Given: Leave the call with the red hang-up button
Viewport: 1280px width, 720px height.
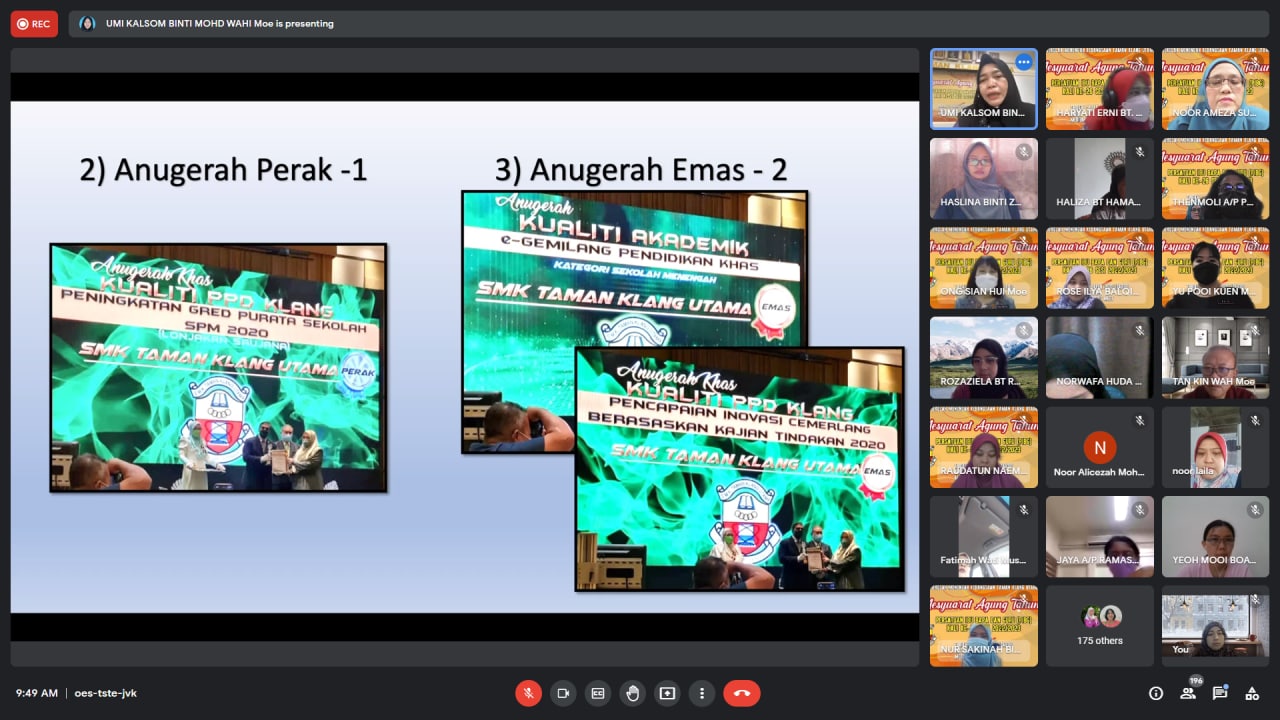Looking at the screenshot, I should pyautogui.click(x=742, y=693).
